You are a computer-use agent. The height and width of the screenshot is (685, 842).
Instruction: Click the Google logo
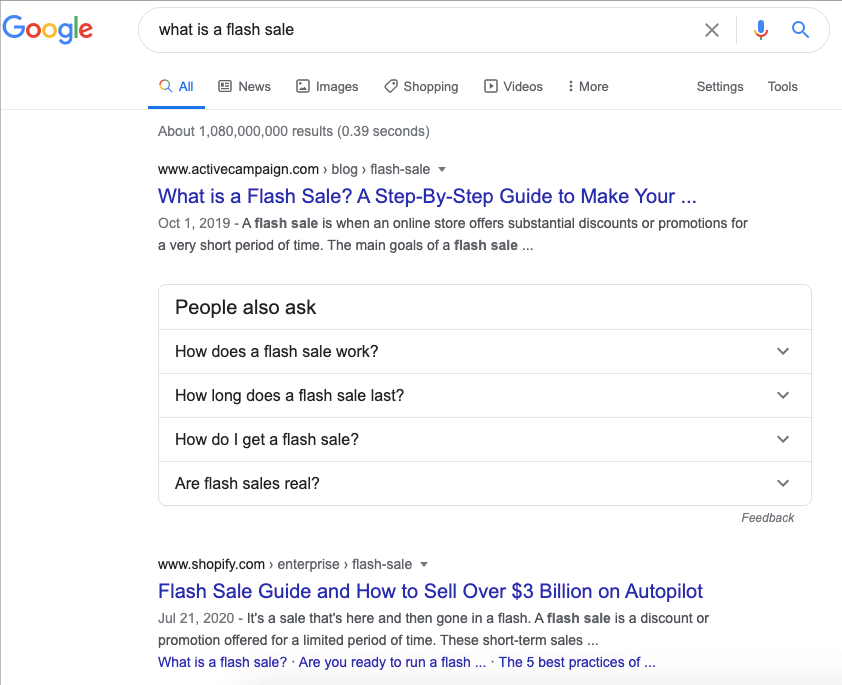click(x=47, y=29)
